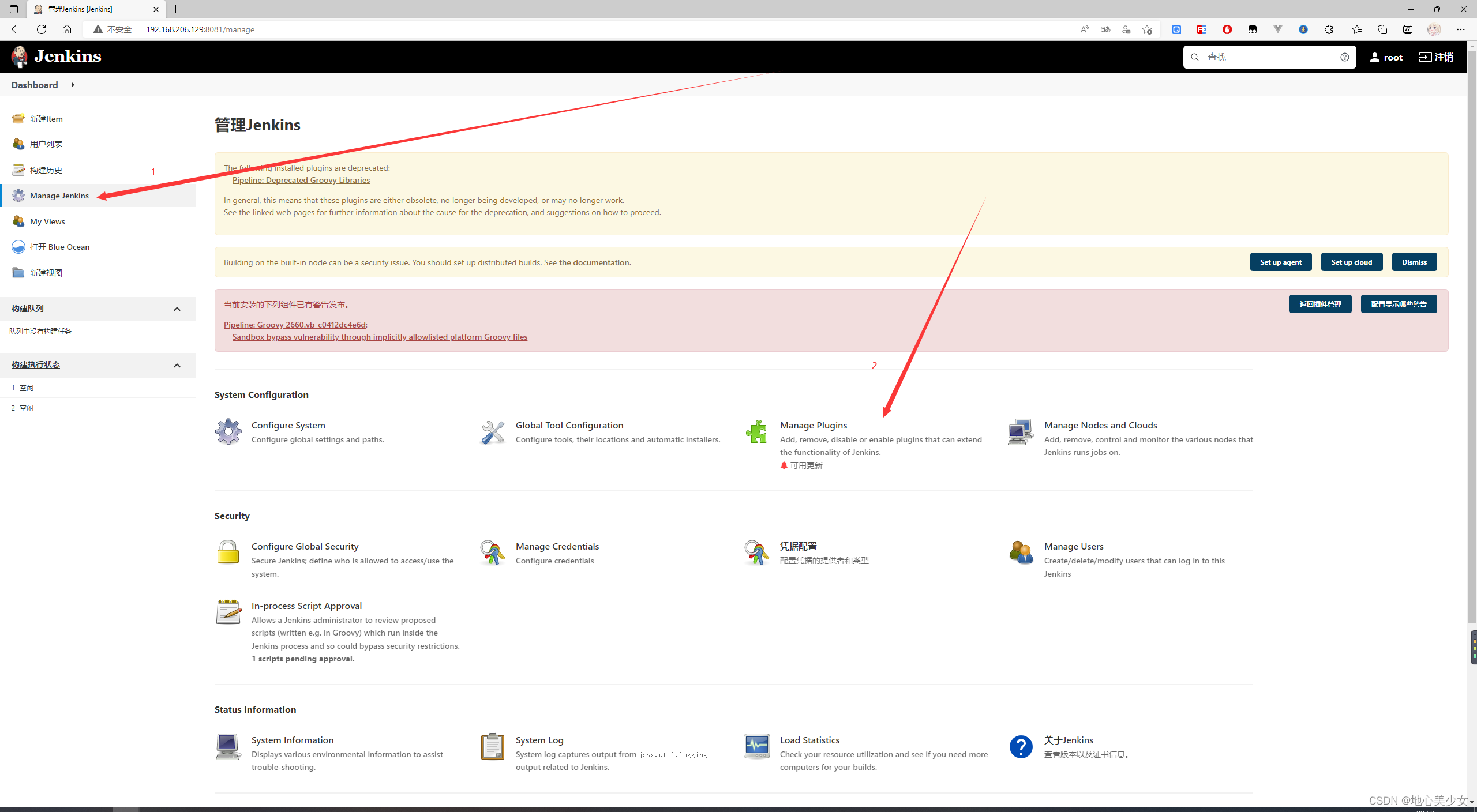This screenshot has height=812, width=1477.
Task: Click the Load Statistics monitor icon
Action: click(756, 746)
